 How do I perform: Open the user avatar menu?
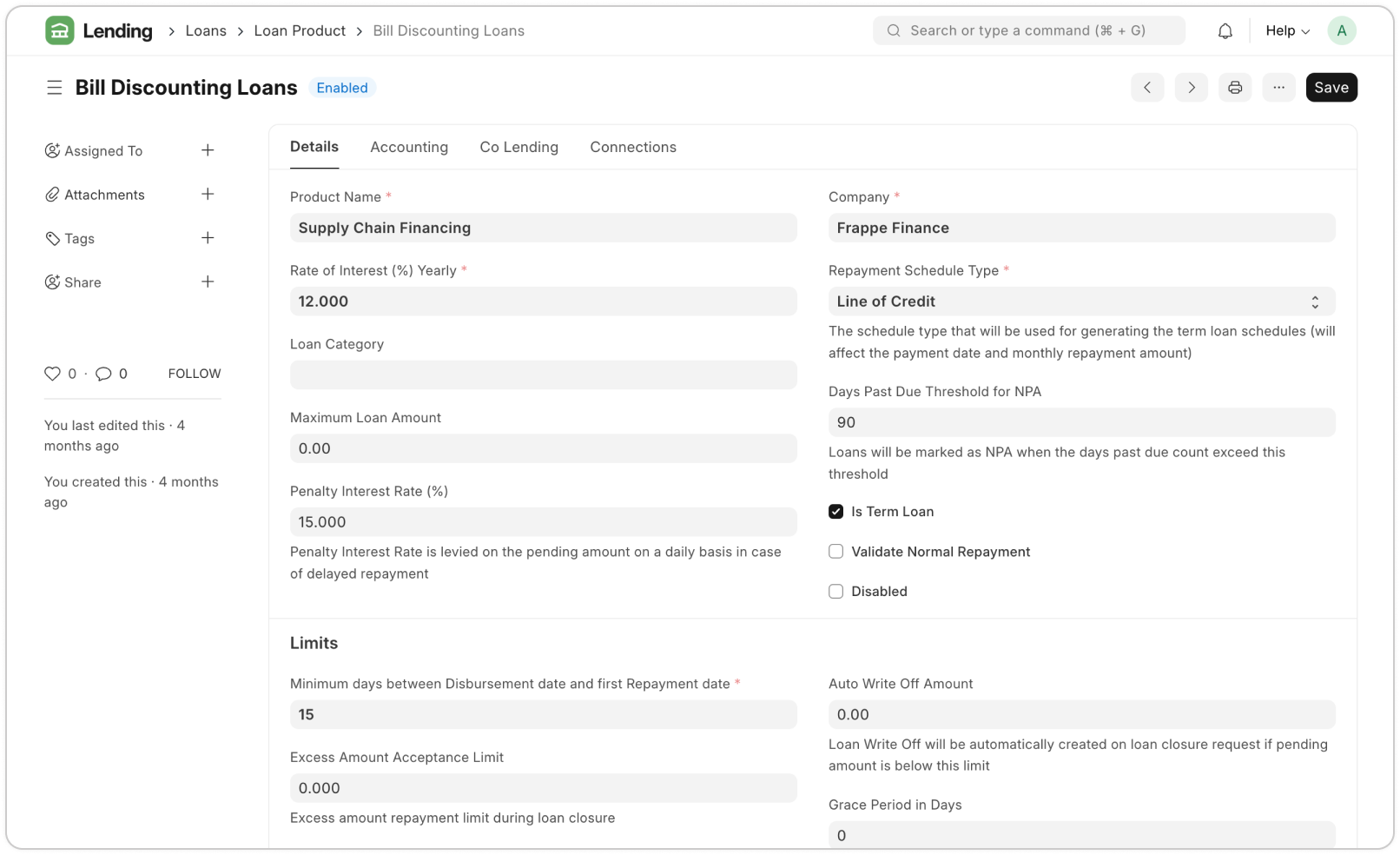pyautogui.click(x=1341, y=31)
